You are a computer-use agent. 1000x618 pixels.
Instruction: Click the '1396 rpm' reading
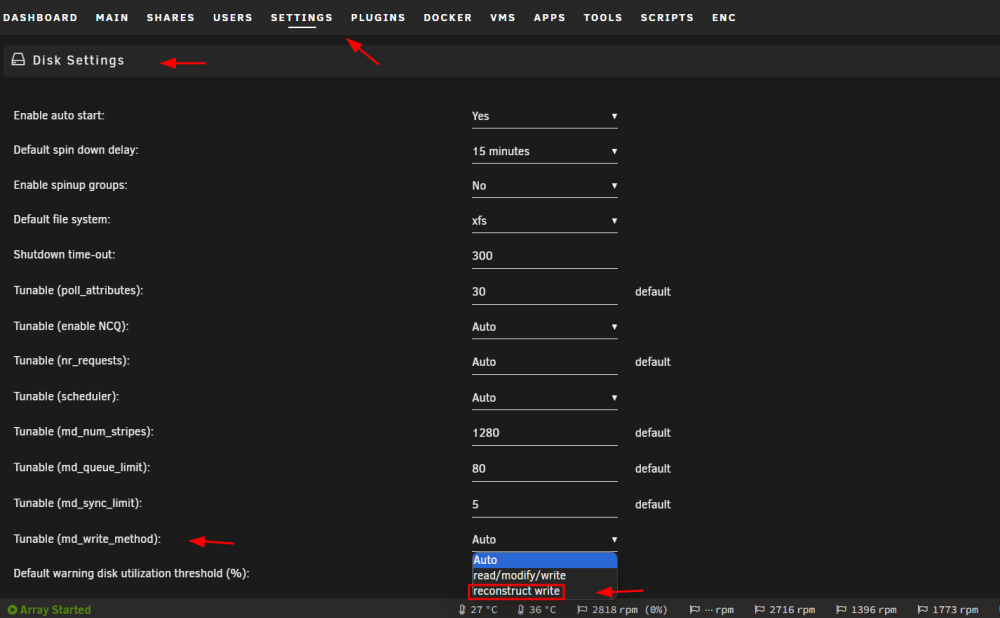(x=873, y=610)
